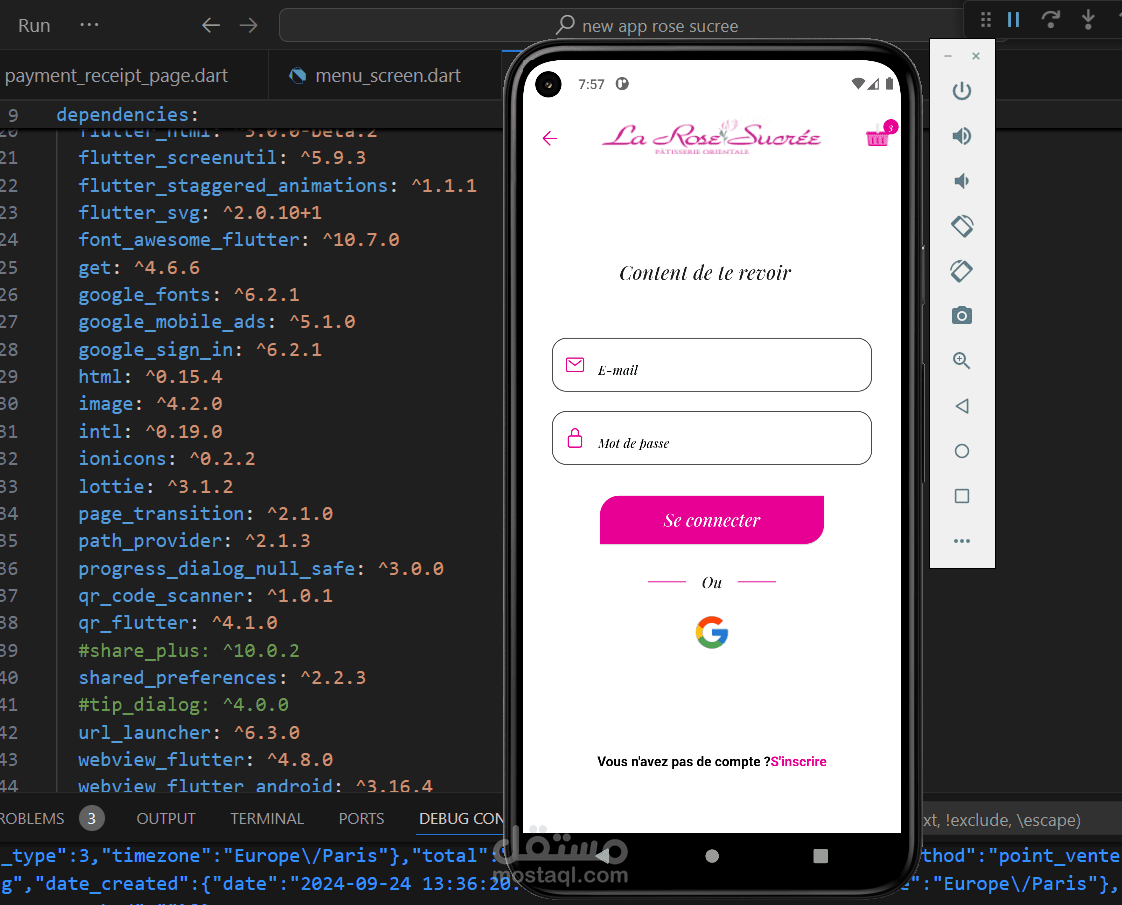Click the La Rose Sucrée logo
Viewport: 1122px width, 905px height.
coord(711,137)
